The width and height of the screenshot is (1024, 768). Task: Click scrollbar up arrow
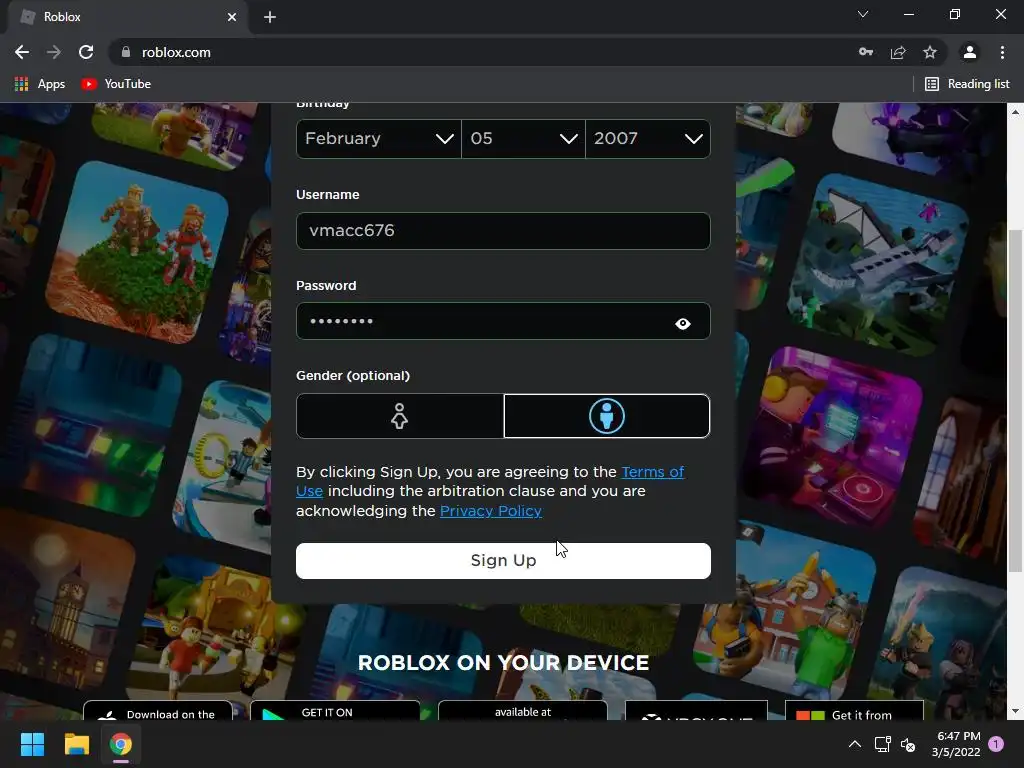(1016, 112)
